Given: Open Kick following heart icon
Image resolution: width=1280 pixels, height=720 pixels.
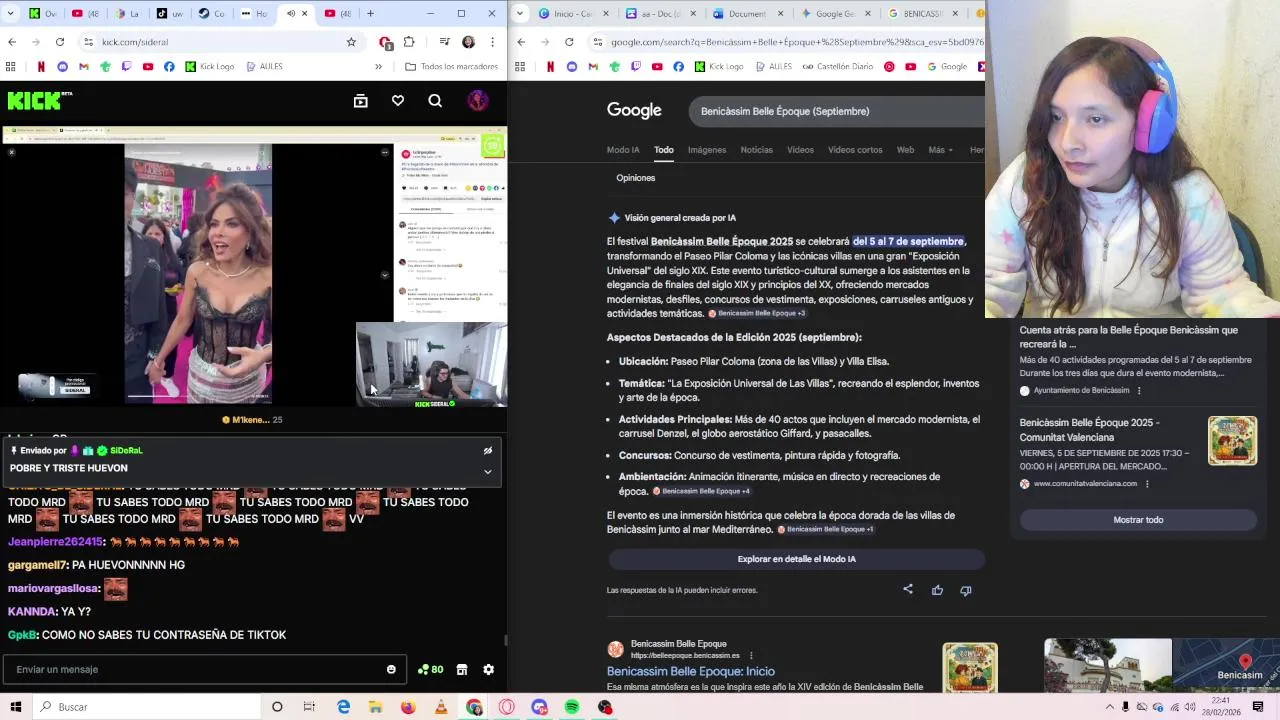Looking at the screenshot, I should click(x=398, y=101).
